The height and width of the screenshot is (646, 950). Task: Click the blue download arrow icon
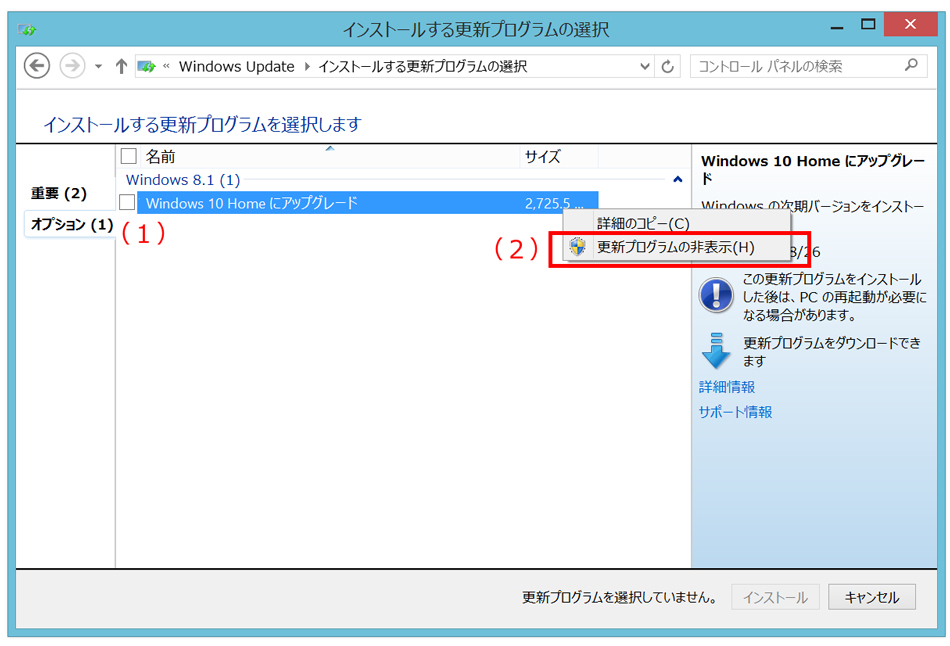(716, 350)
